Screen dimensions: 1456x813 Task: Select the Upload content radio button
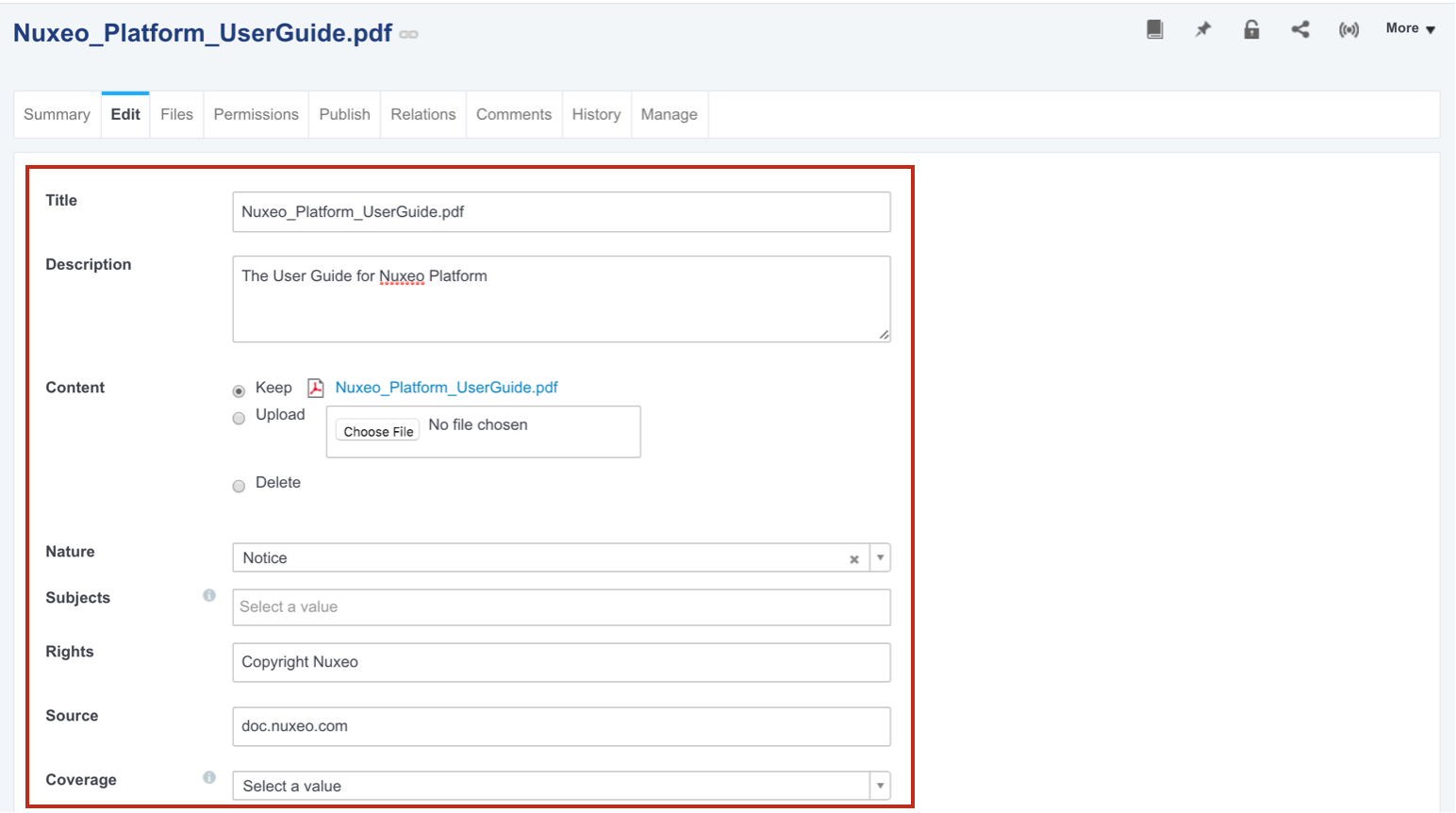[239, 418]
